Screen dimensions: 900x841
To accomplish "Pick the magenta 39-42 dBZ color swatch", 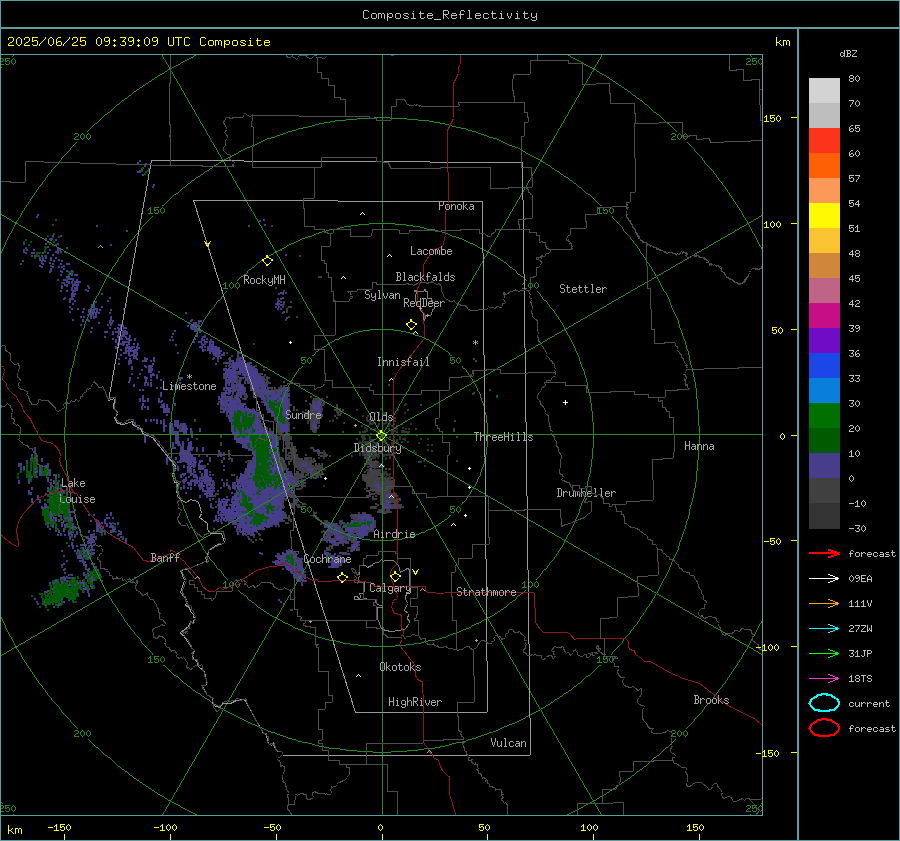I will point(824,316).
